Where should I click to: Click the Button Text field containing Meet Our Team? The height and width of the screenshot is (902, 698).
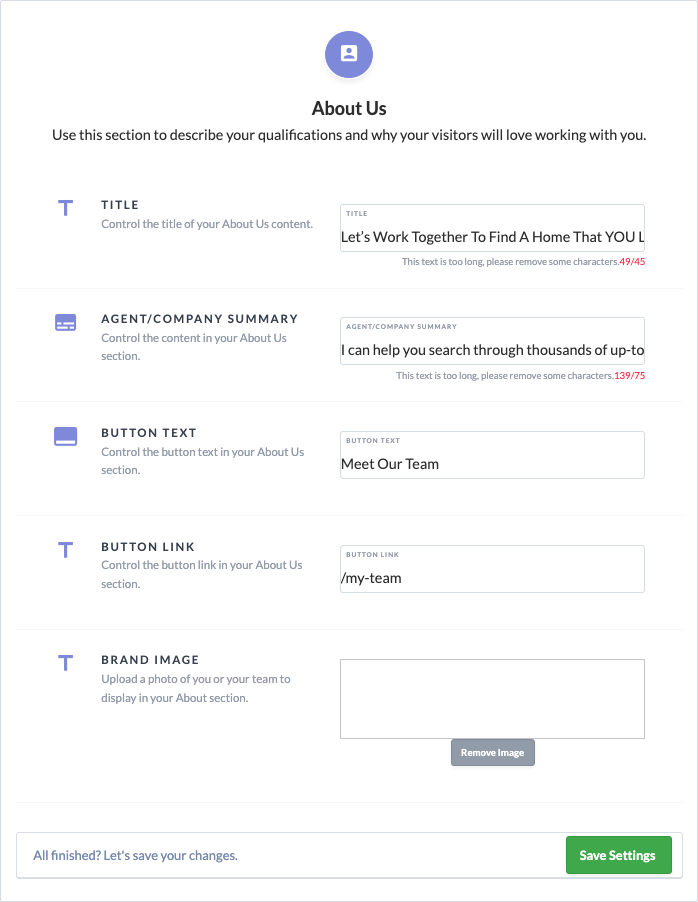point(492,454)
